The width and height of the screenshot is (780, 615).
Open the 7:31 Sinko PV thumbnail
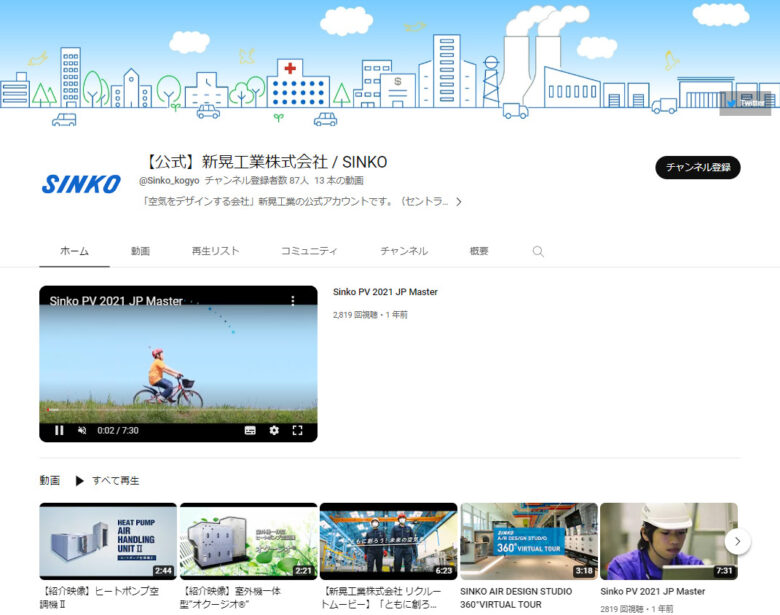point(669,541)
